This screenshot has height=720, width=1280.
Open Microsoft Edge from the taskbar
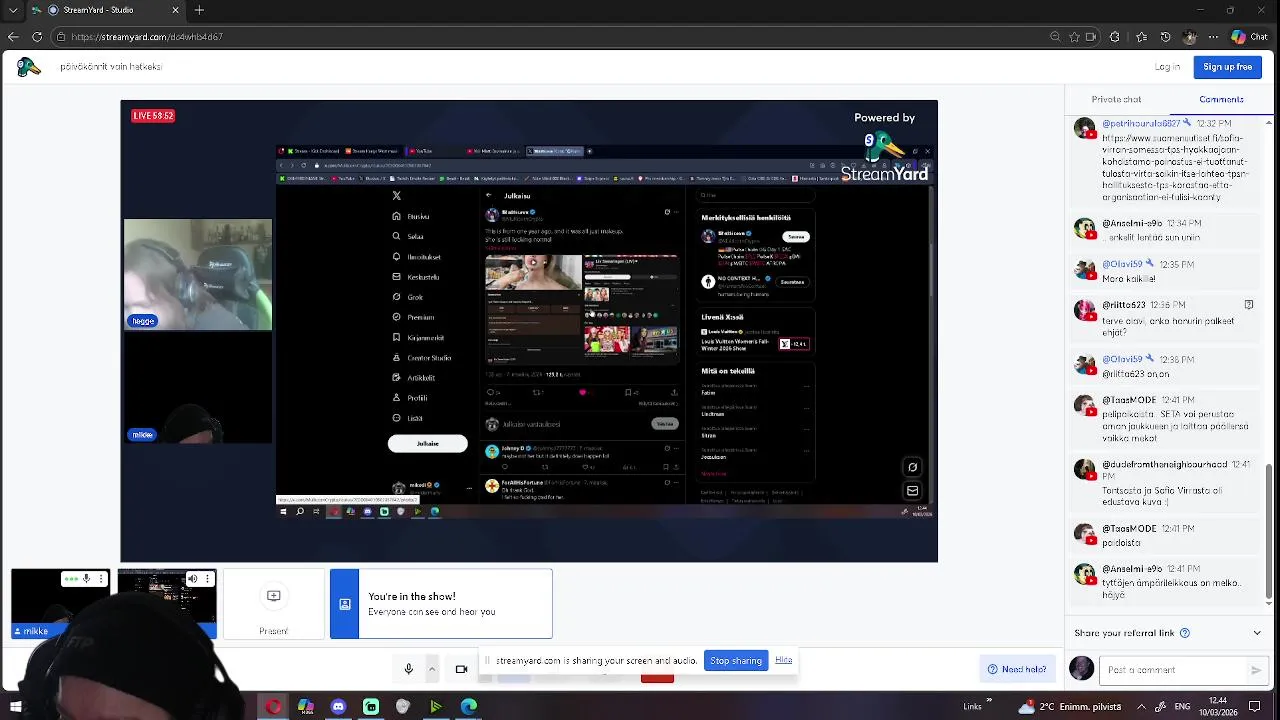point(468,707)
